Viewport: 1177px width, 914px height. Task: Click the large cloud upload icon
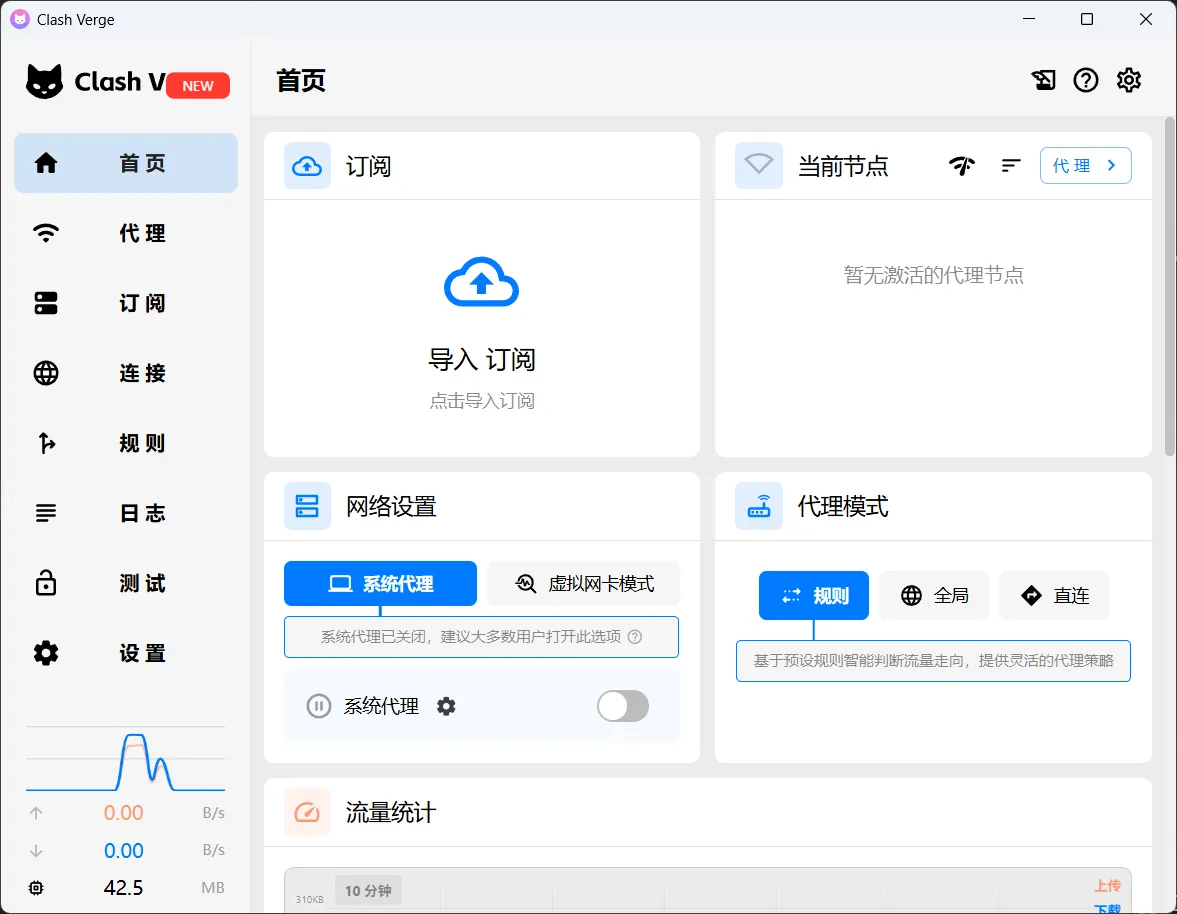point(481,283)
